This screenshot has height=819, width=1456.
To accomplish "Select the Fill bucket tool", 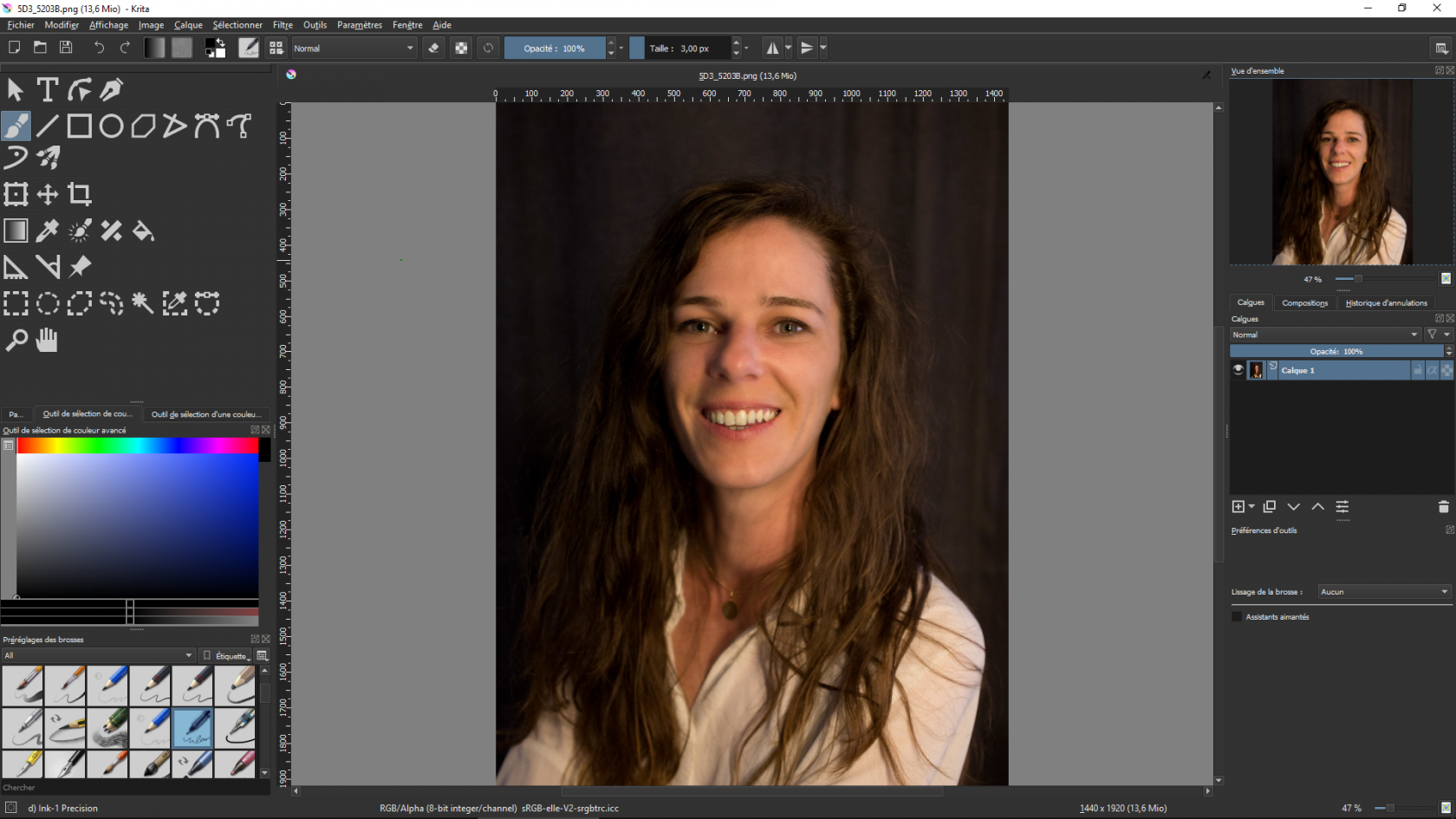I will click(143, 231).
